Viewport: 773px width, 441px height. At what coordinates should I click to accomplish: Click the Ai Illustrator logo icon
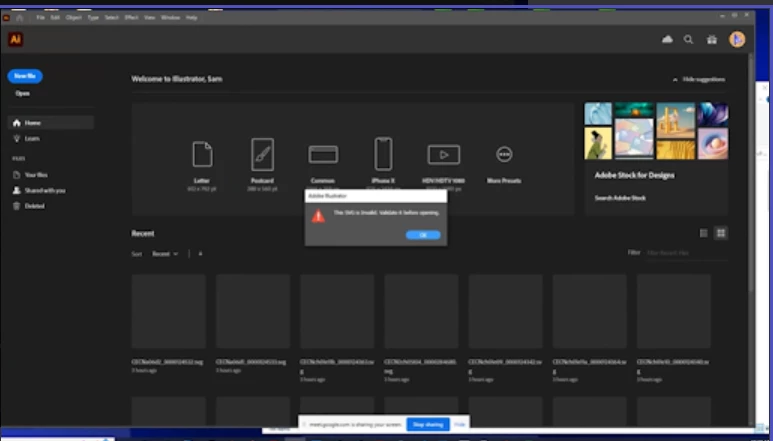(x=15, y=39)
